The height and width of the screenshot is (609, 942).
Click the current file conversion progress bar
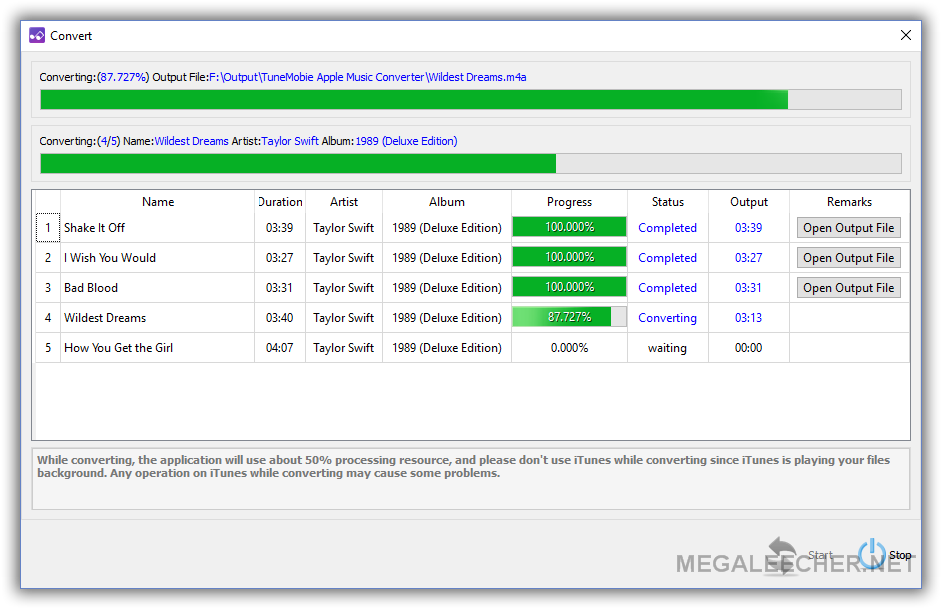[471, 100]
